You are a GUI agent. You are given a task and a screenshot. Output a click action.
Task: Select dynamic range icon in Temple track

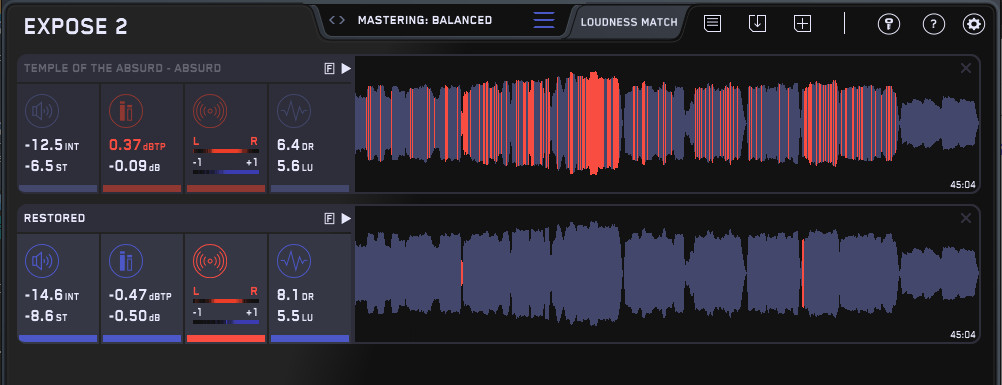(294, 111)
